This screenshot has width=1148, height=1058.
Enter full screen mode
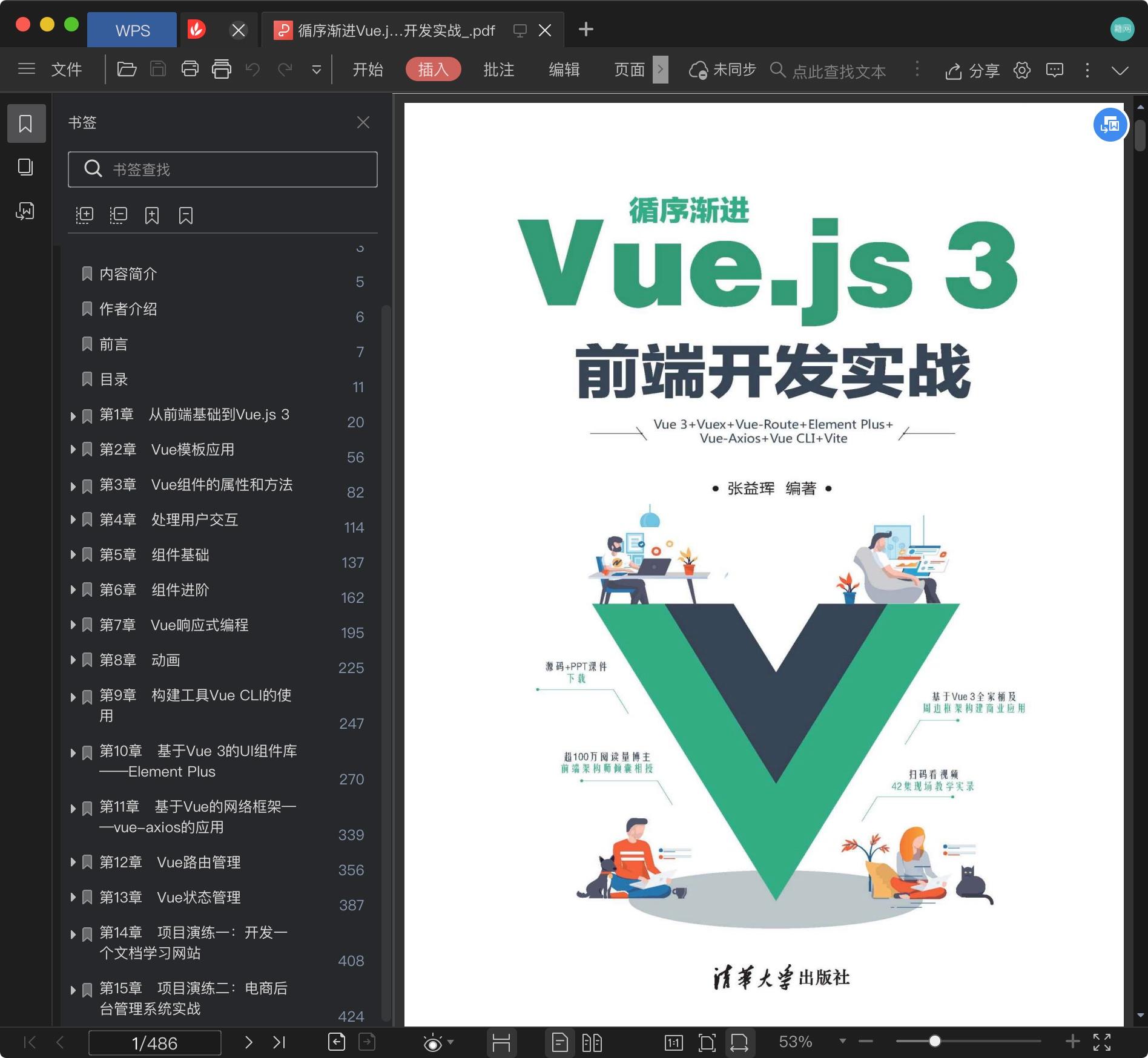[1102, 1042]
